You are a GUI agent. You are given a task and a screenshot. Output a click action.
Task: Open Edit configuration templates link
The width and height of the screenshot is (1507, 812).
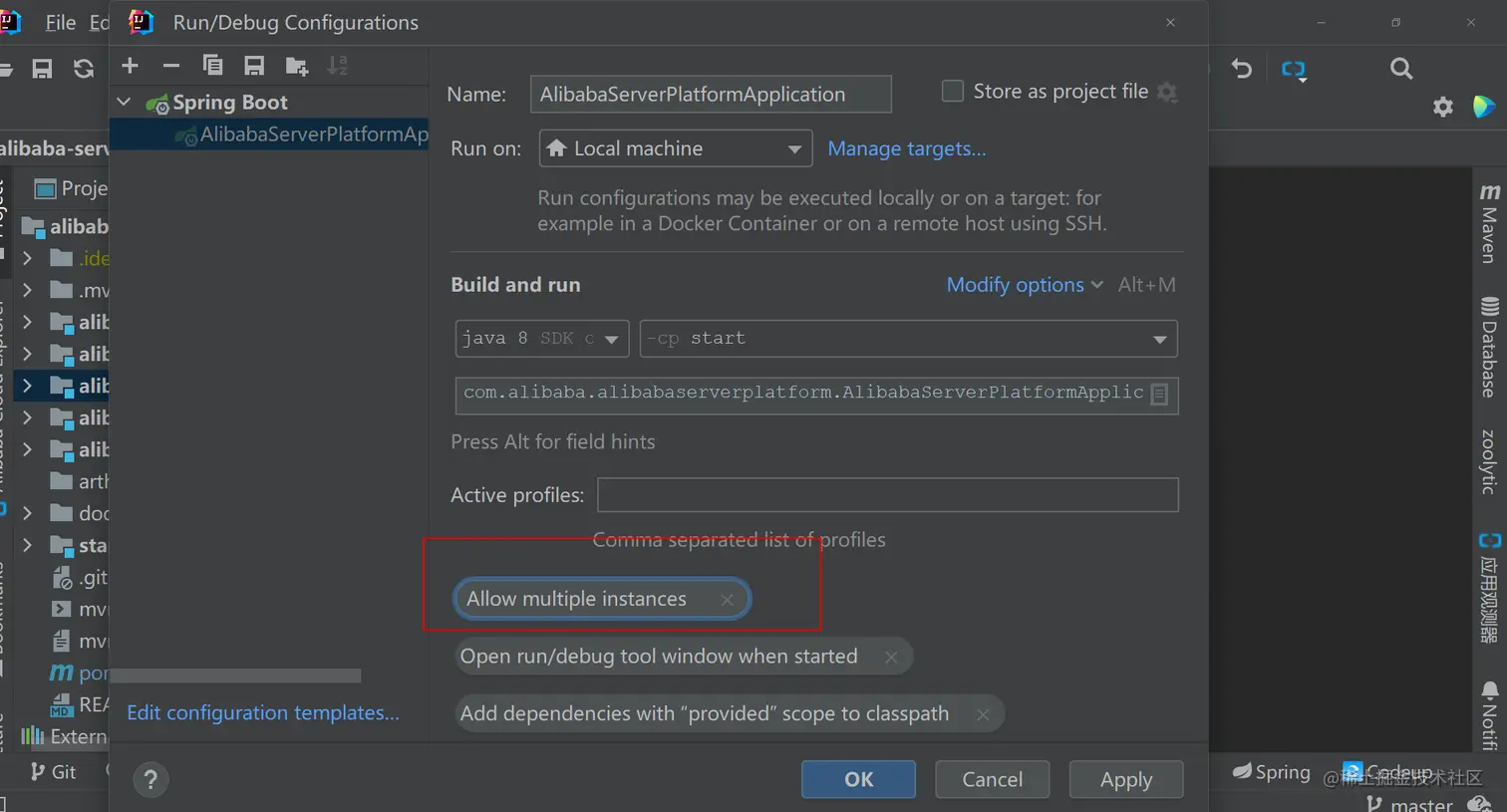click(263, 712)
